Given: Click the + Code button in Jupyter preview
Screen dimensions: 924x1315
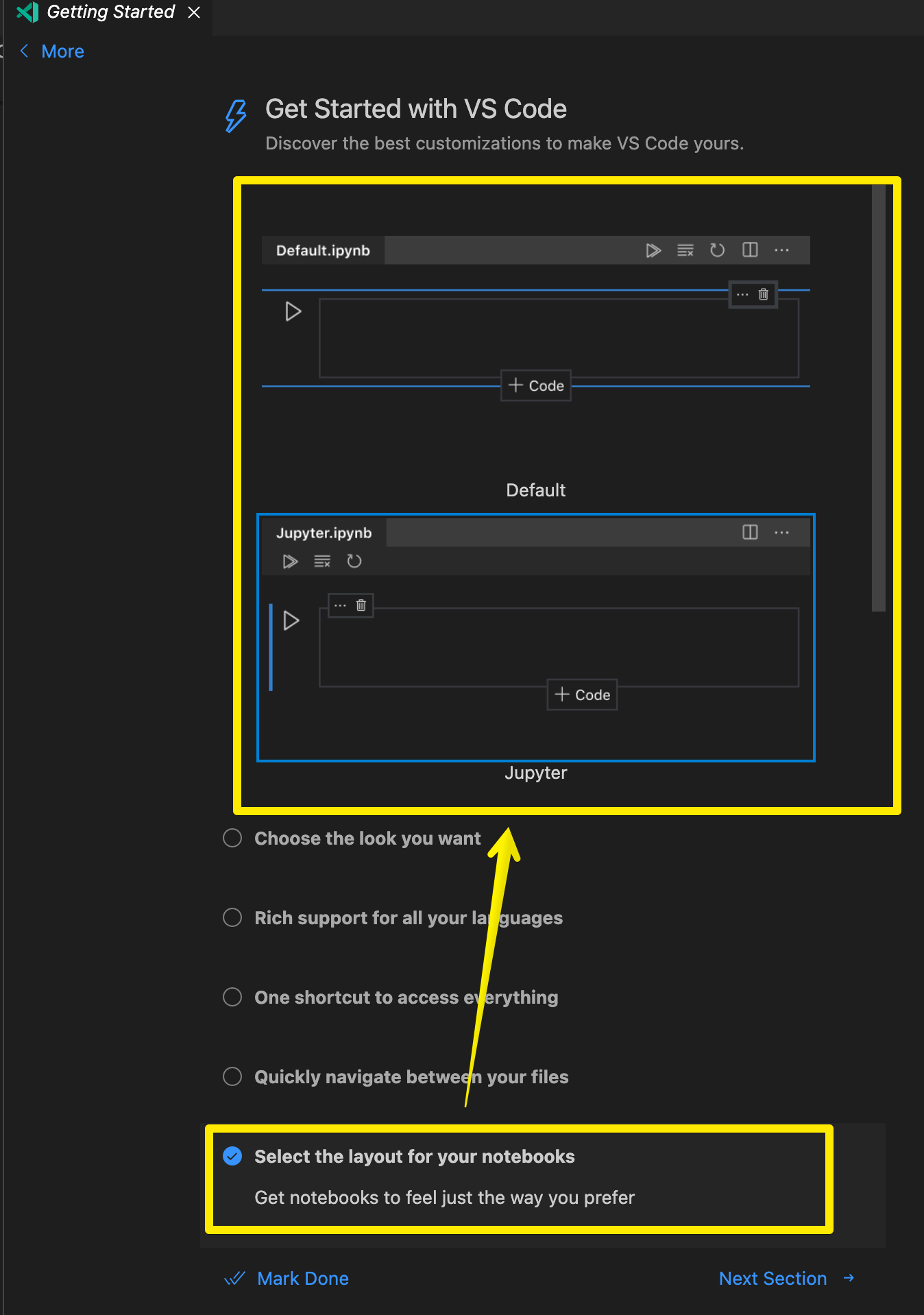Looking at the screenshot, I should [582, 695].
